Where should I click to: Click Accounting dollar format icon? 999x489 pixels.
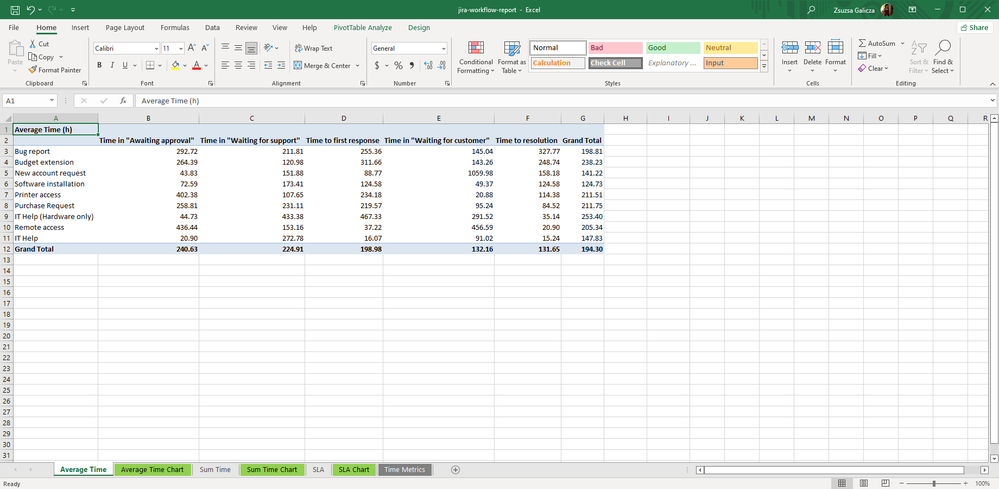pos(377,66)
